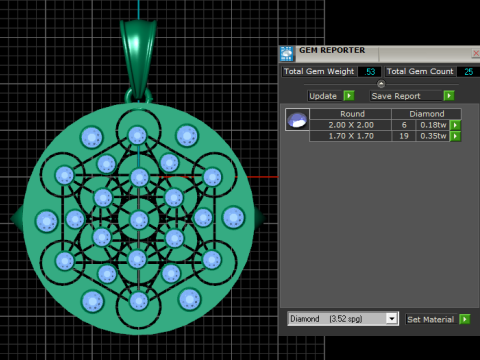The width and height of the screenshot is (480, 360).
Task: Click the Total Gem Count value 25
Action: pyautogui.click(x=468, y=72)
